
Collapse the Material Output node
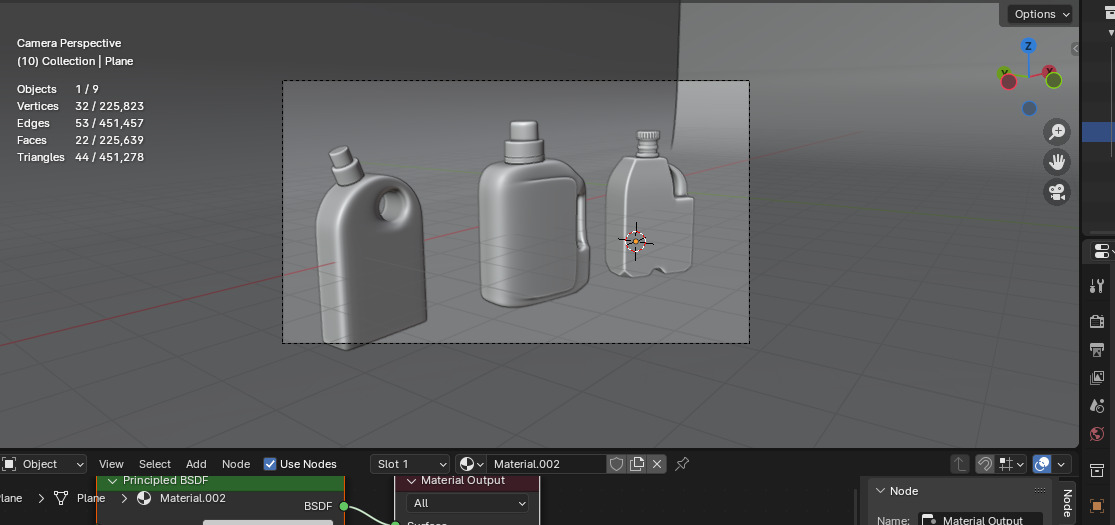tap(411, 482)
